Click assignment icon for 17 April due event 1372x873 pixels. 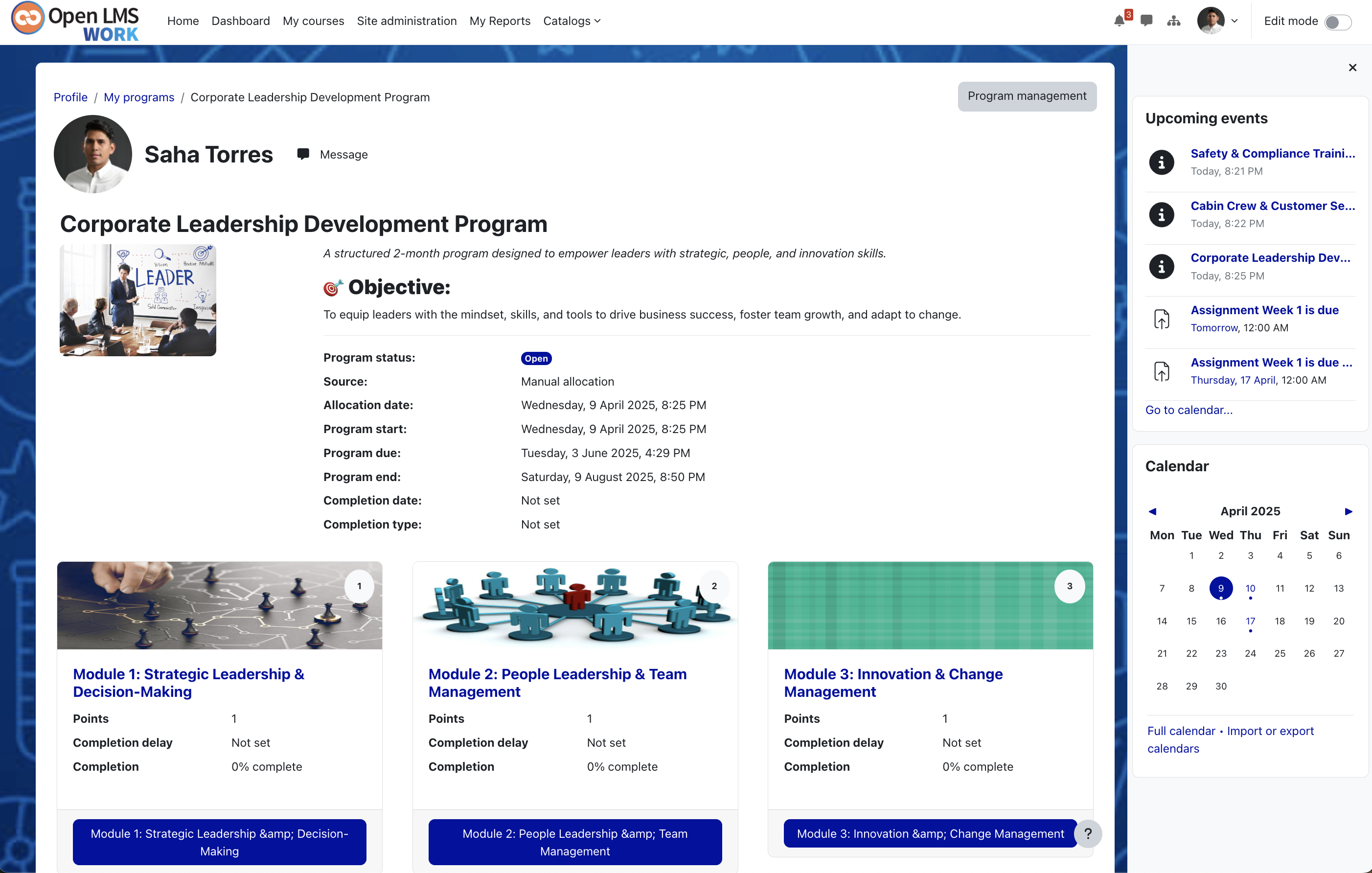[1161, 371]
